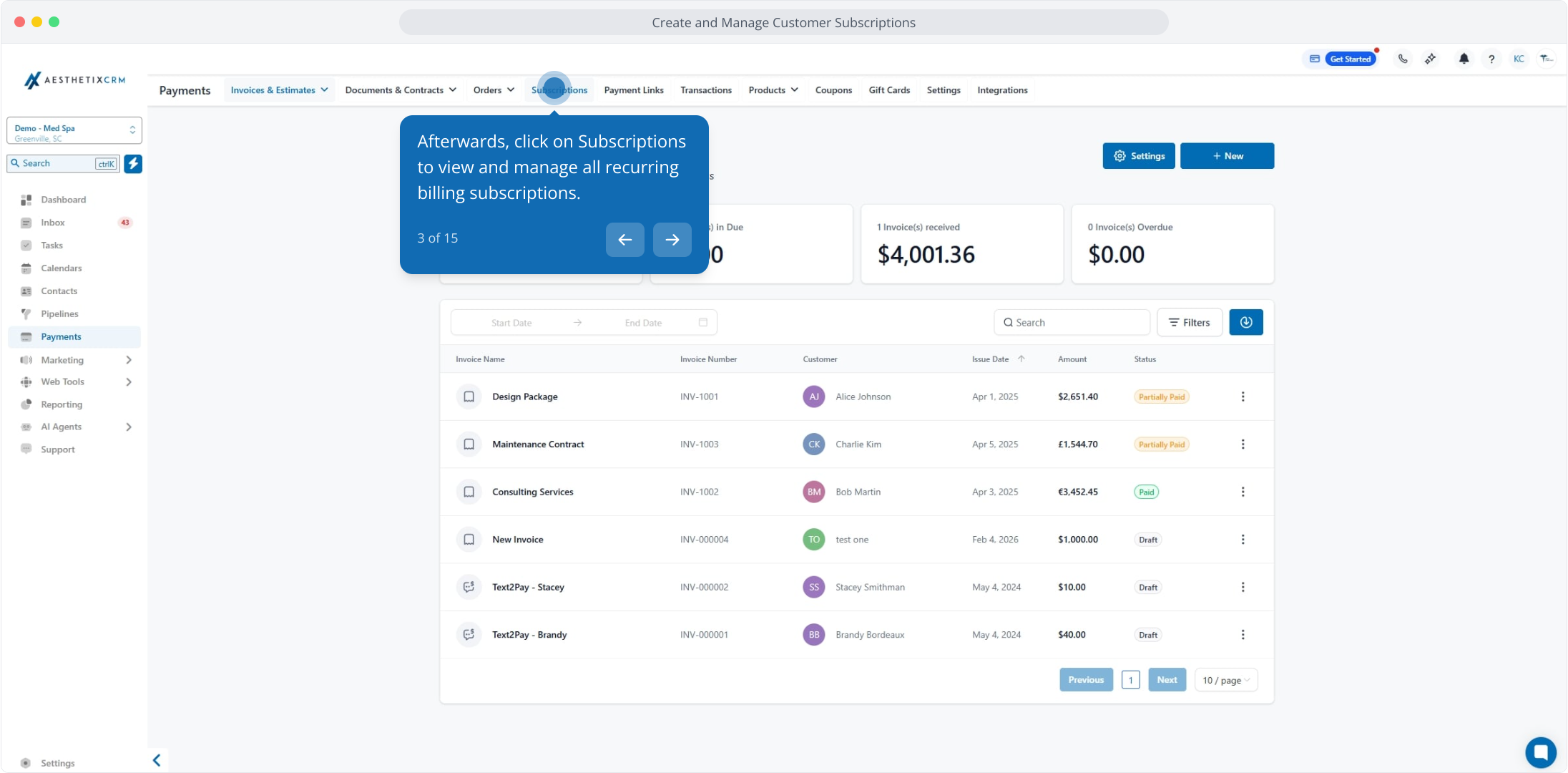1568x773 pixels.
Task: Click the help question mark icon
Action: [1491, 59]
